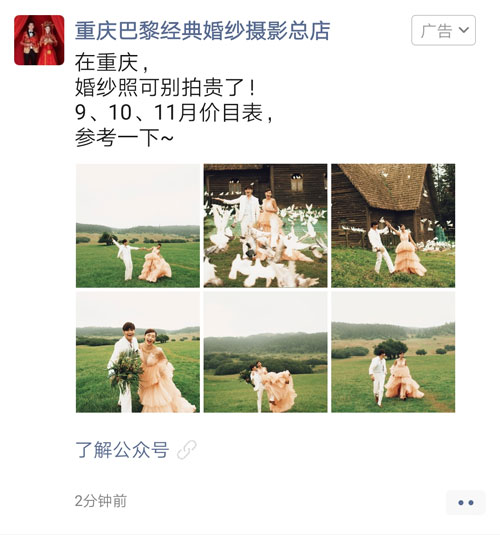View photo of couple walking toward camera
The image size is (500, 535).
click(x=393, y=352)
